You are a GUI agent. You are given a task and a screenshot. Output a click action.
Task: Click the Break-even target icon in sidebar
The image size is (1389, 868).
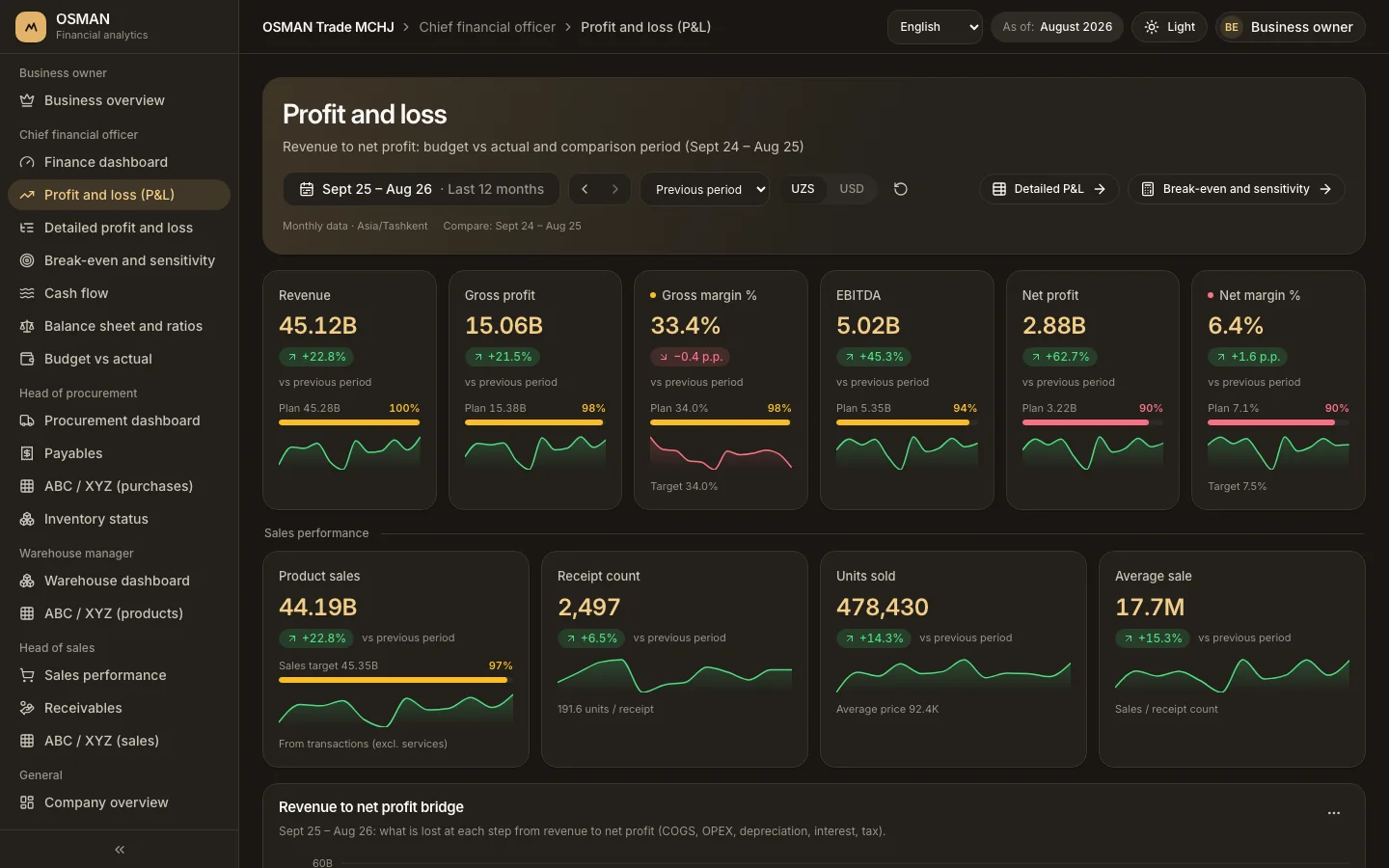27,260
